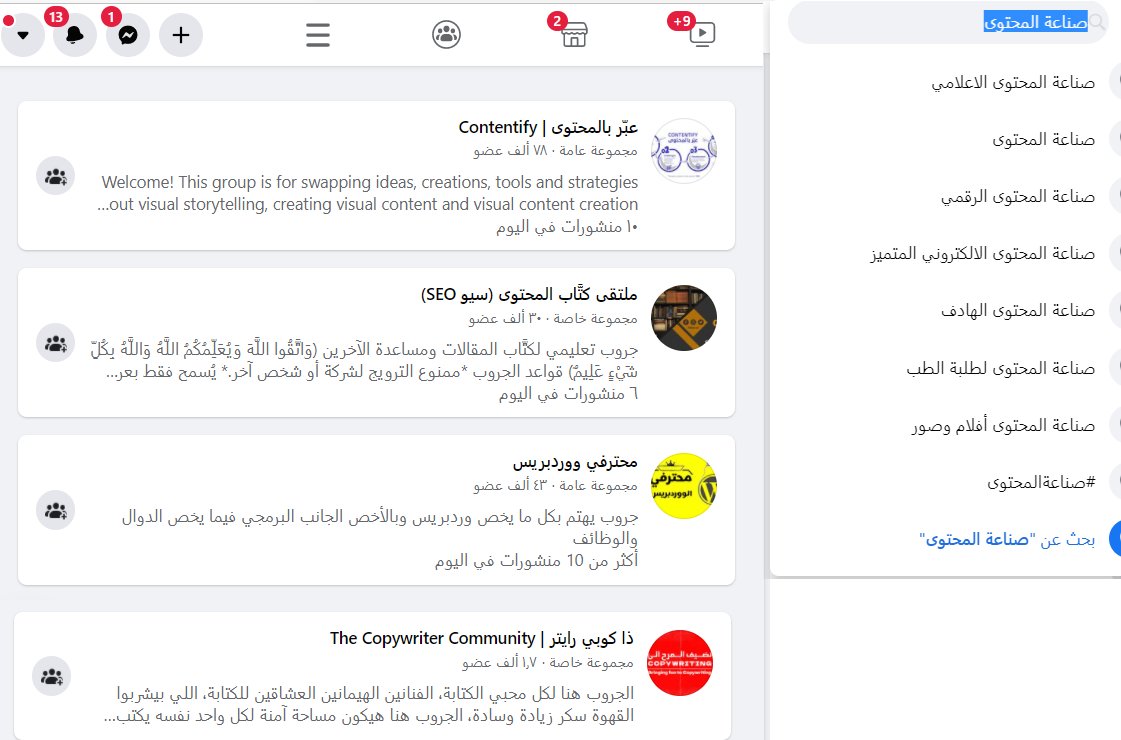
Task: Open the account dropdown arrow
Action: coord(23,34)
